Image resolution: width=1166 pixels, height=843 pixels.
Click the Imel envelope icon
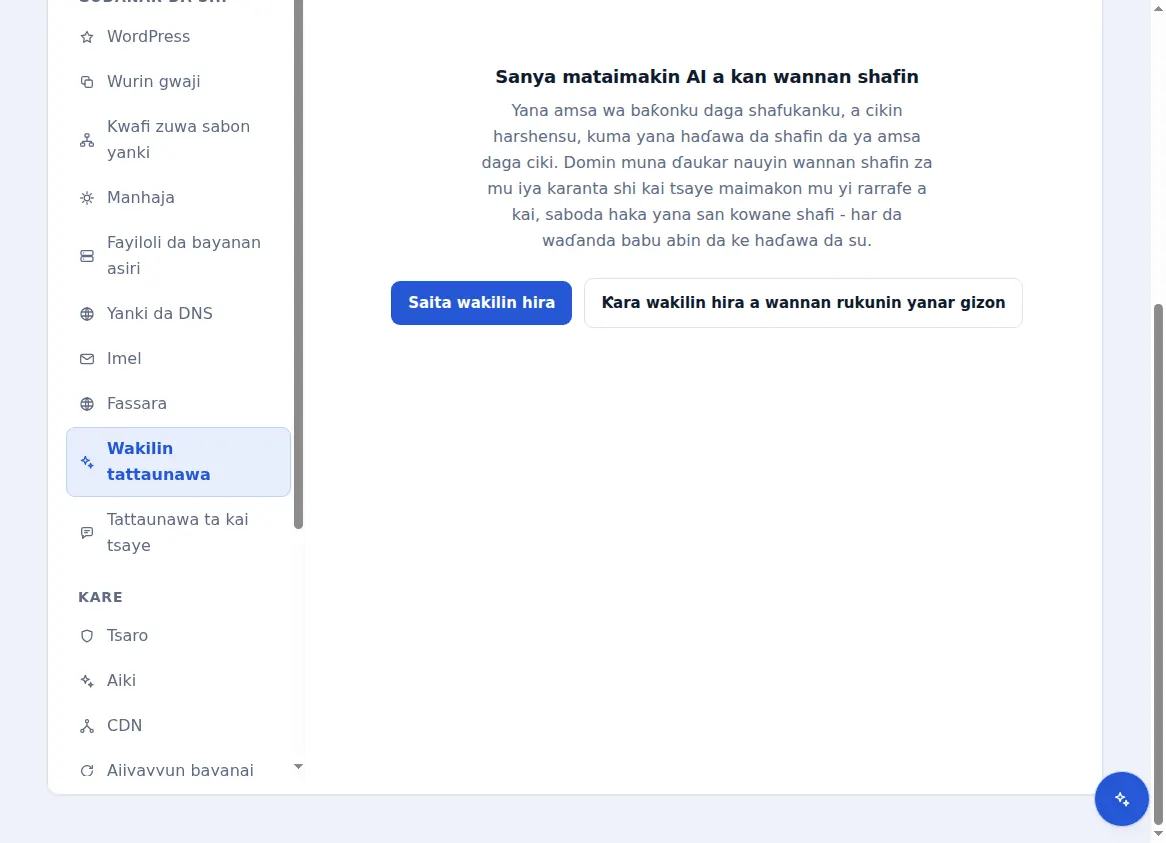(x=87, y=359)
